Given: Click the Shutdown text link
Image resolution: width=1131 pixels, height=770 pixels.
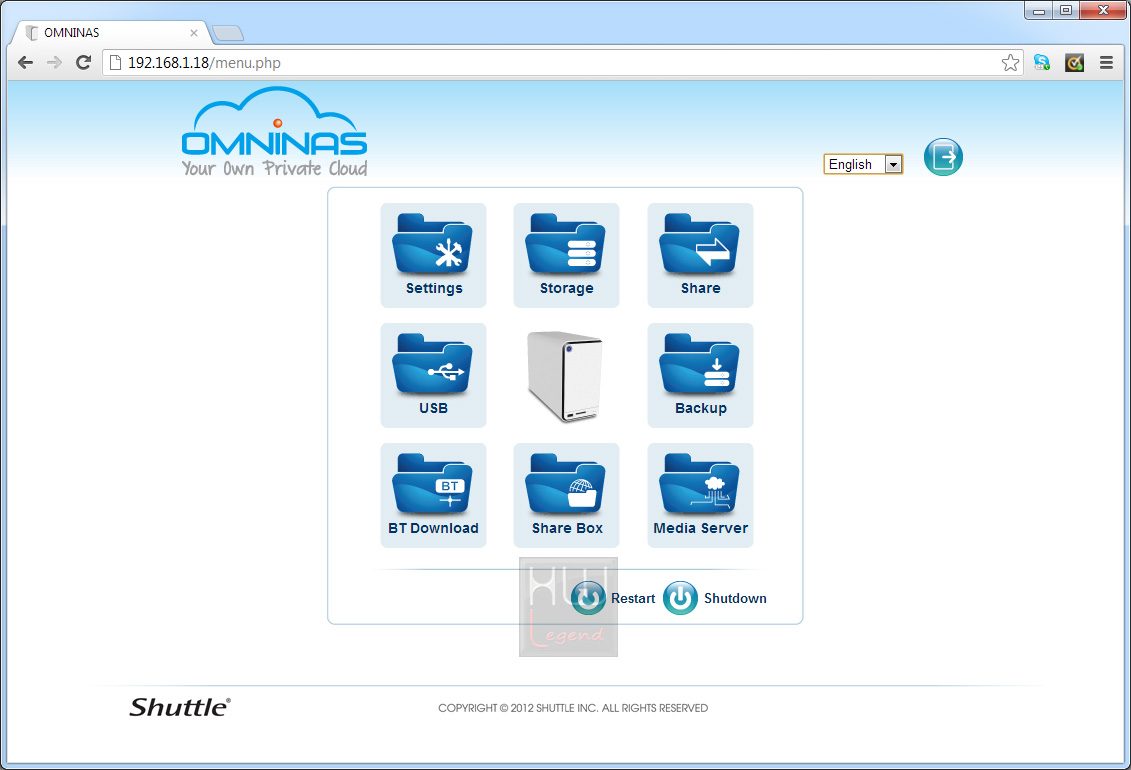Looking at the screenshot, I should (x=735, y=598).
